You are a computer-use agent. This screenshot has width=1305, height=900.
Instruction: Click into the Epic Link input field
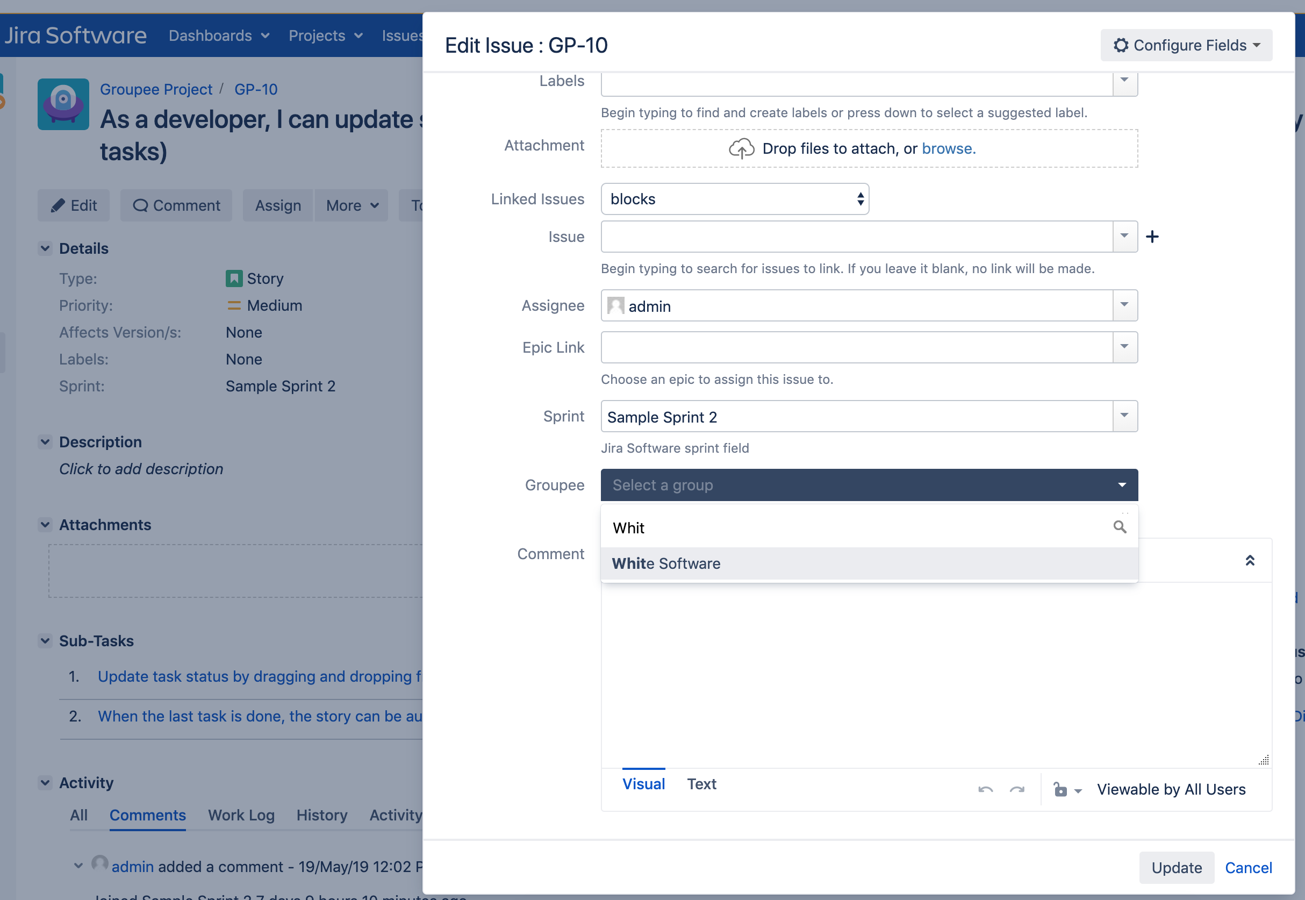point(857,347)
